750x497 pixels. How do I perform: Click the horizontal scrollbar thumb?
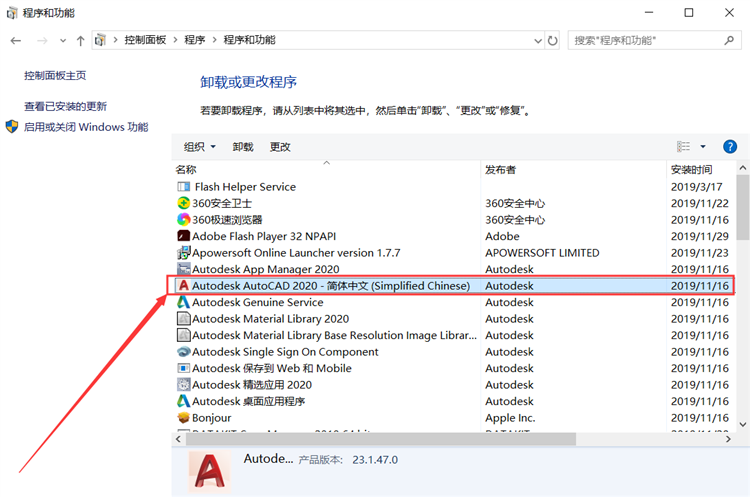[x=381, y=439]
